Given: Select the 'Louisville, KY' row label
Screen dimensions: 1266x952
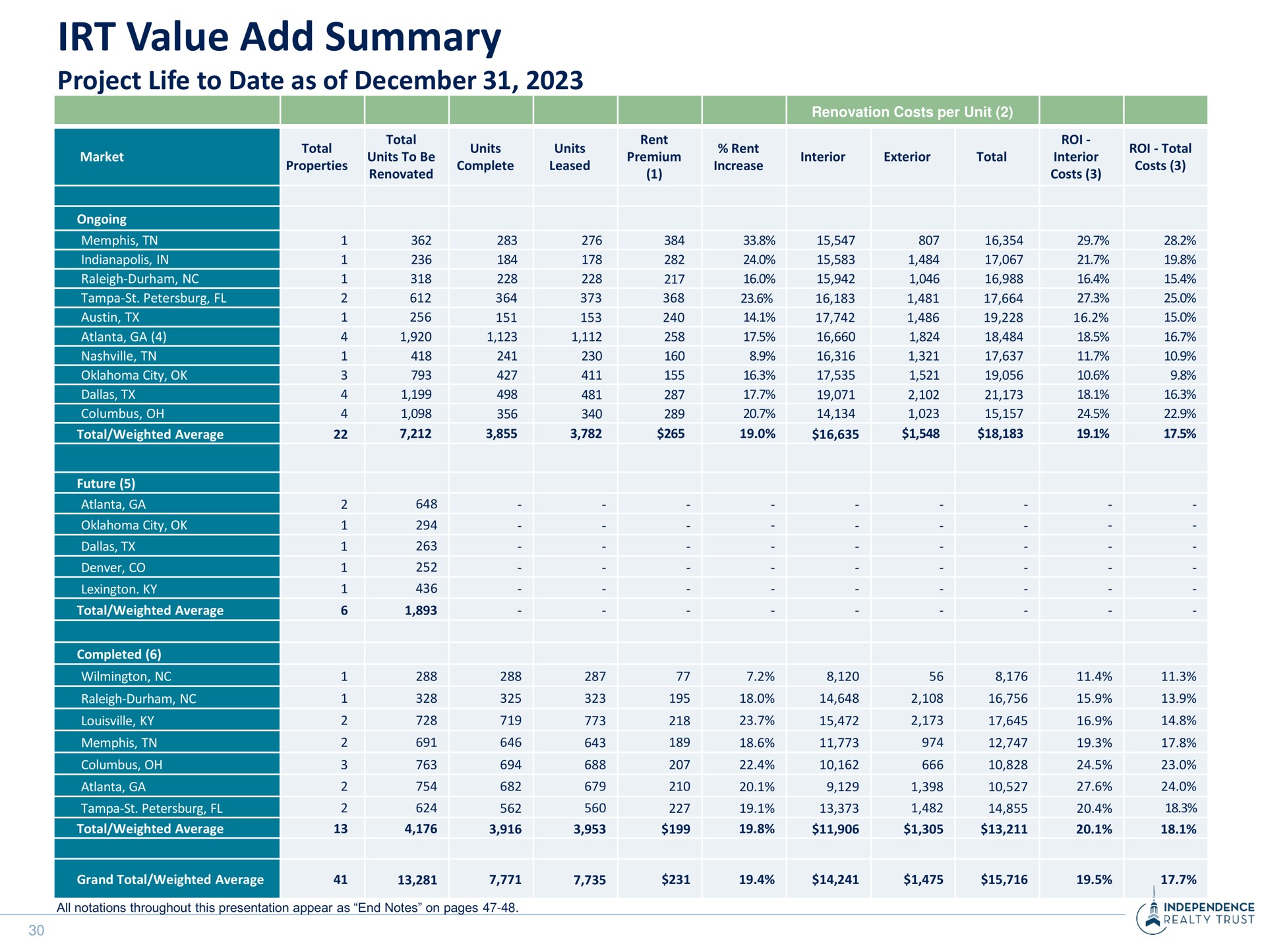Looking at the screenshot, I should point(117,721).
